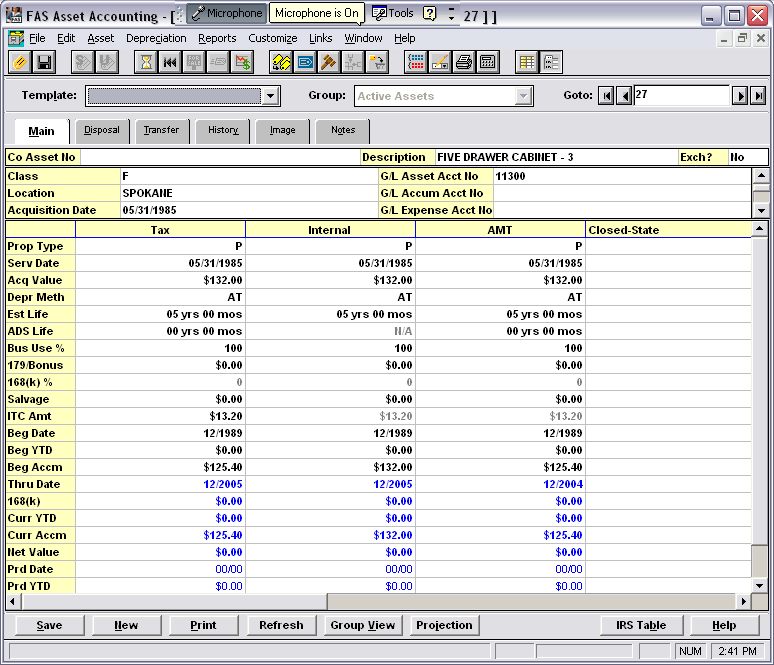Click the rewind-to-first toolbar icon
Viewport: 774px width, 665px height.
170,62
